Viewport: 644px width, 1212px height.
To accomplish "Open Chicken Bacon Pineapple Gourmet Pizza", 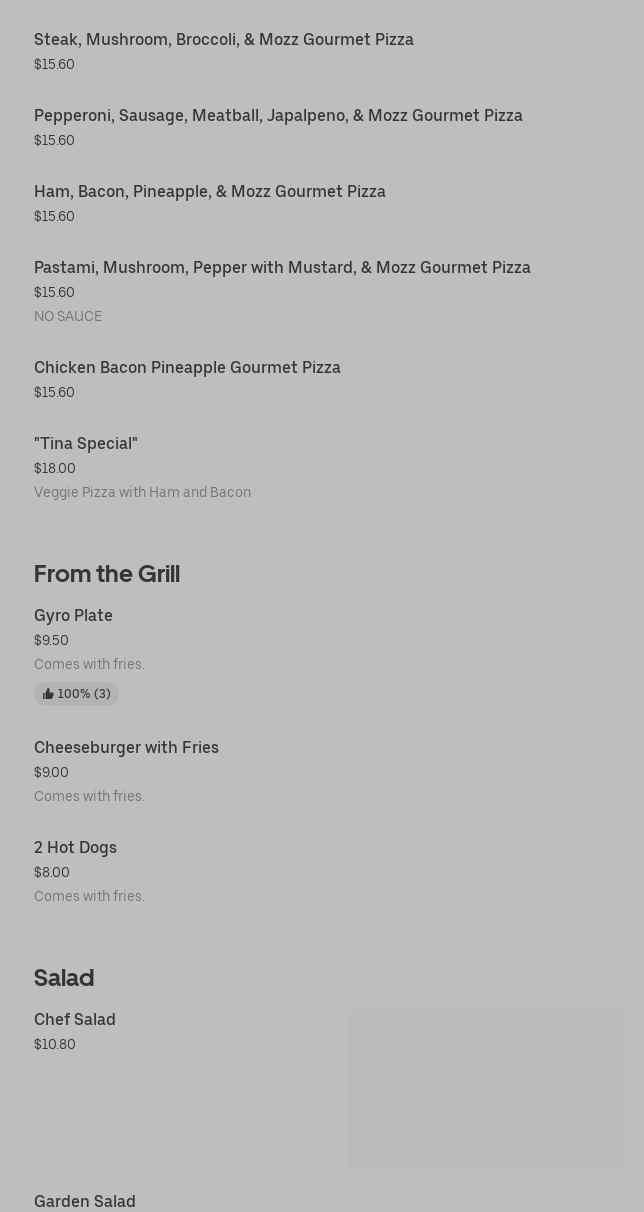I will pos(187,368).
